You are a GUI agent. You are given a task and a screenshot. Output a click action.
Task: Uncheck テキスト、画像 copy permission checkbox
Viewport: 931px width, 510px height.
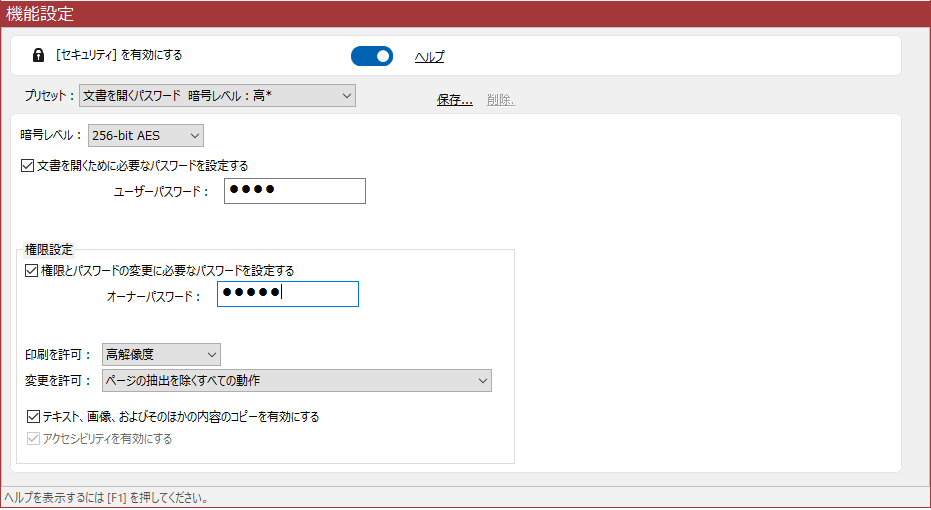[x=33, y=417]
